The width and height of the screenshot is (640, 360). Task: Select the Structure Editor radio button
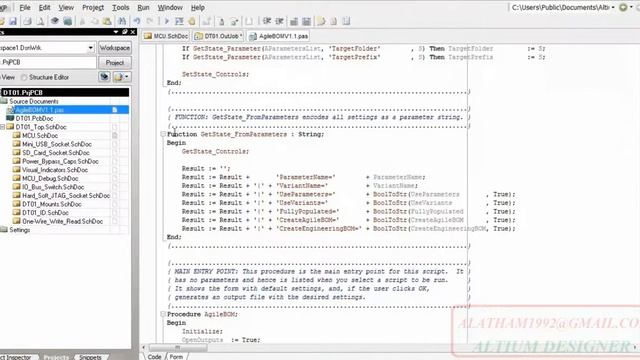(x=24, y=77)
